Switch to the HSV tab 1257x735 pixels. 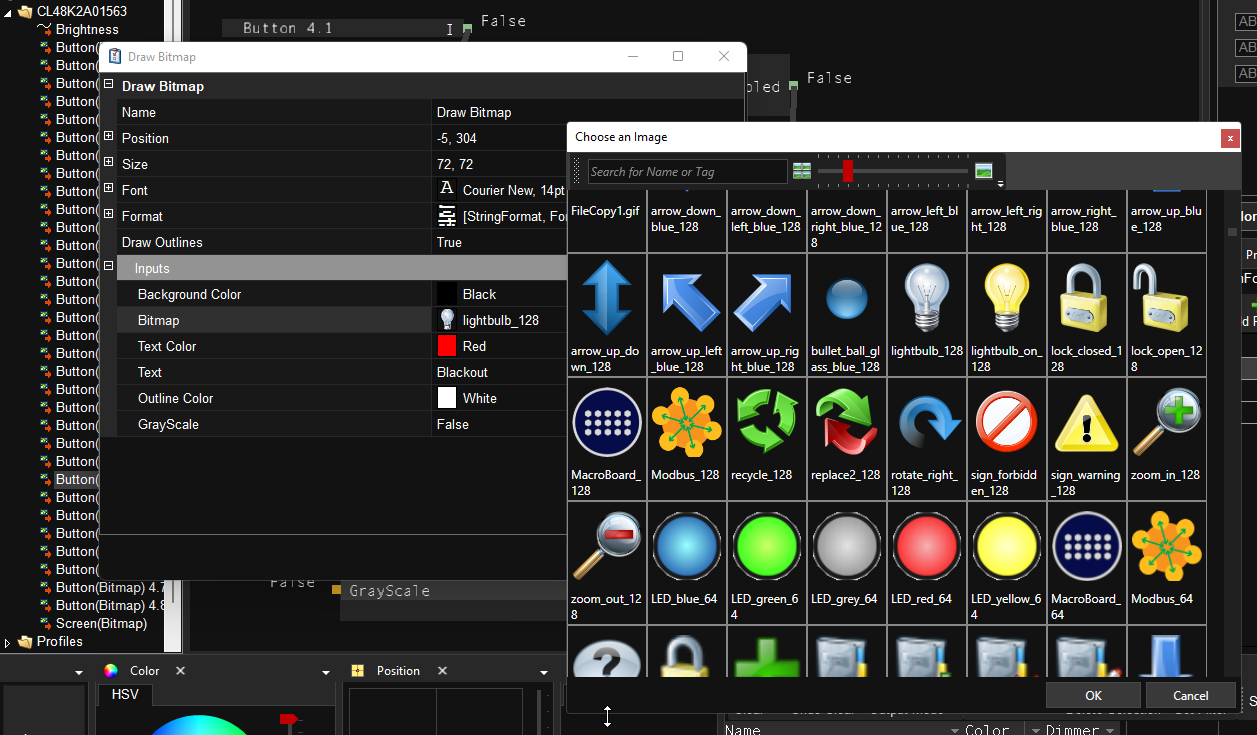[x=125, y=695]
